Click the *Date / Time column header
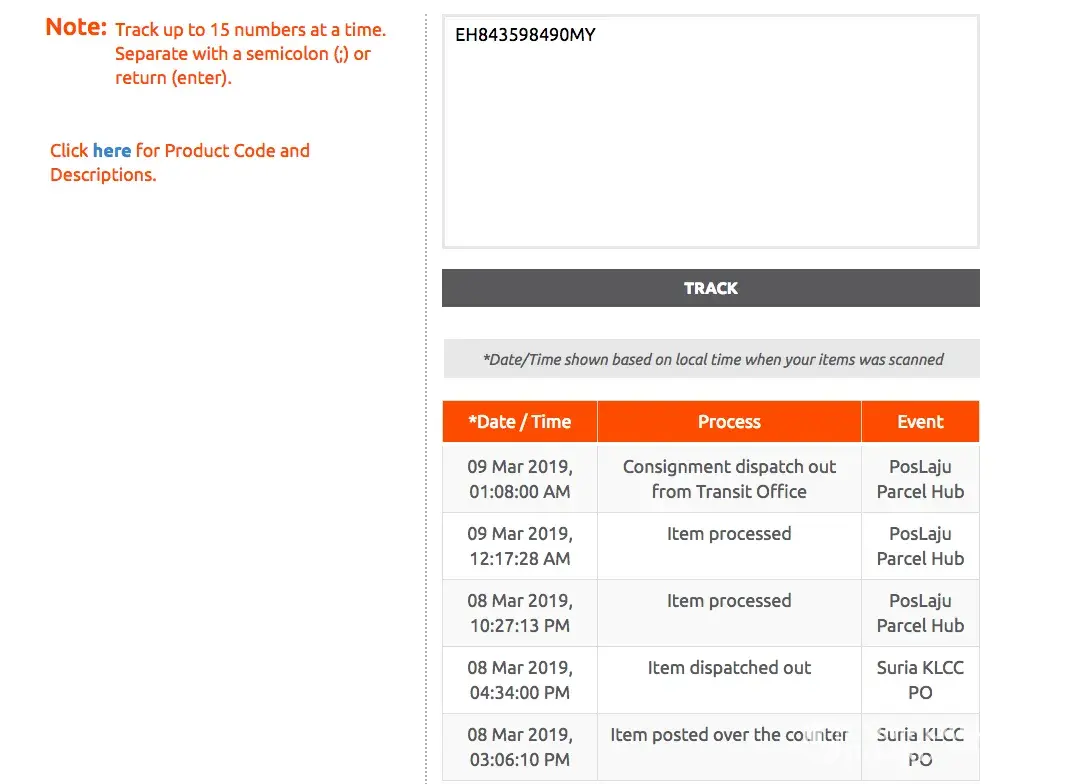 520,422
